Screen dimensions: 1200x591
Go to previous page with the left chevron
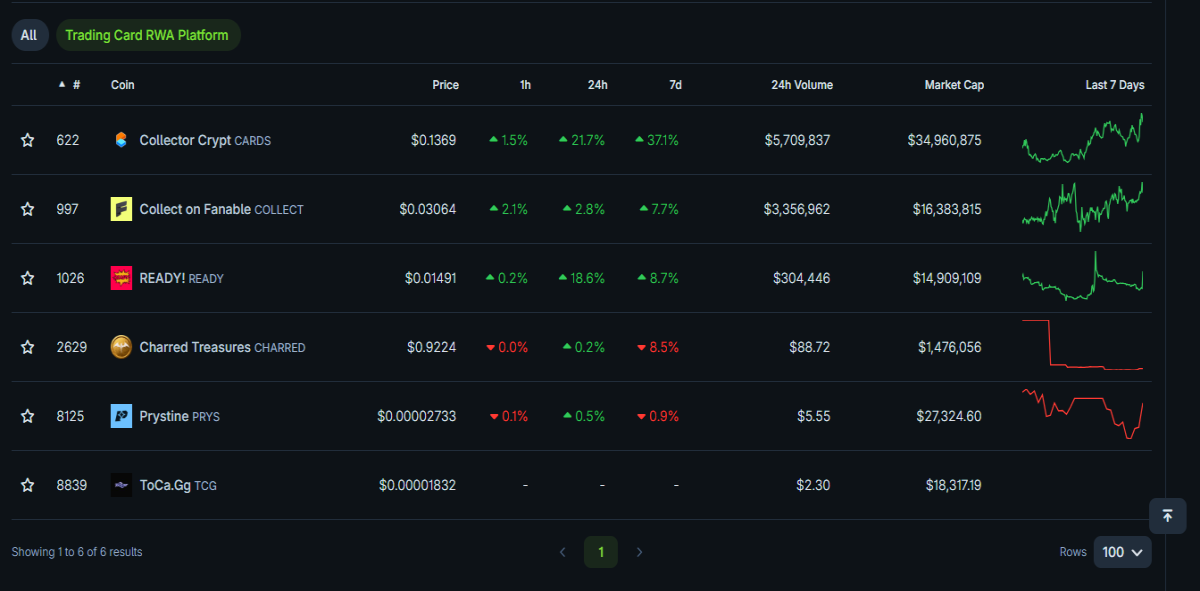(562, 552)
